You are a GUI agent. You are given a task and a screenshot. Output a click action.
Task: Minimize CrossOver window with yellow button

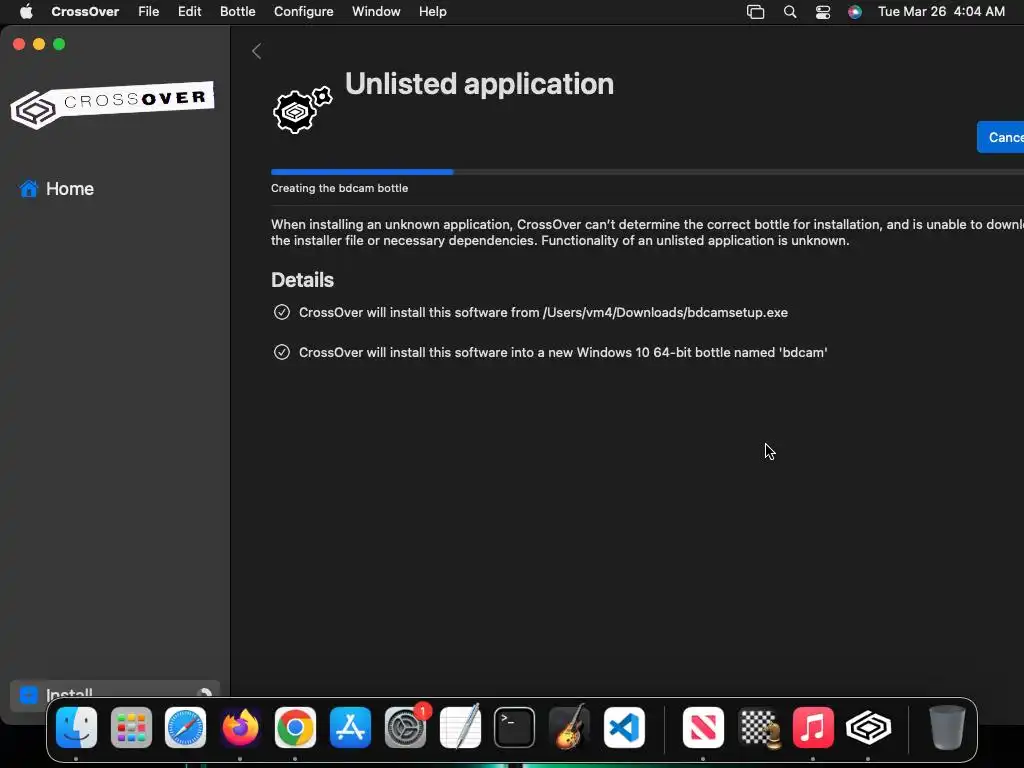click(39, 44)
